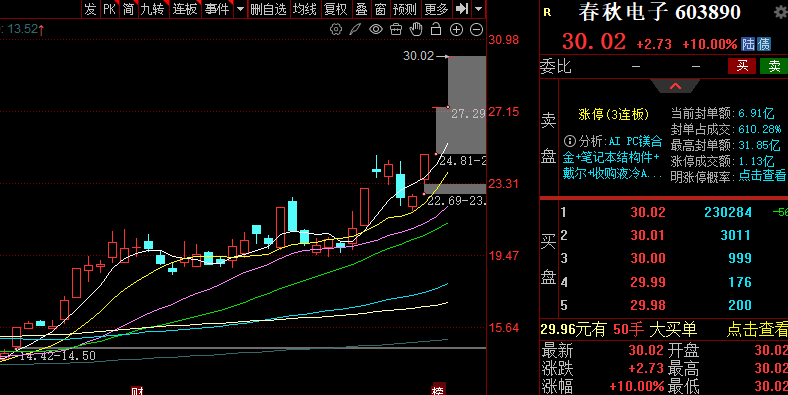Select buy level 5 price 29.98
The image size is (788, 395).
pos(648,305)
